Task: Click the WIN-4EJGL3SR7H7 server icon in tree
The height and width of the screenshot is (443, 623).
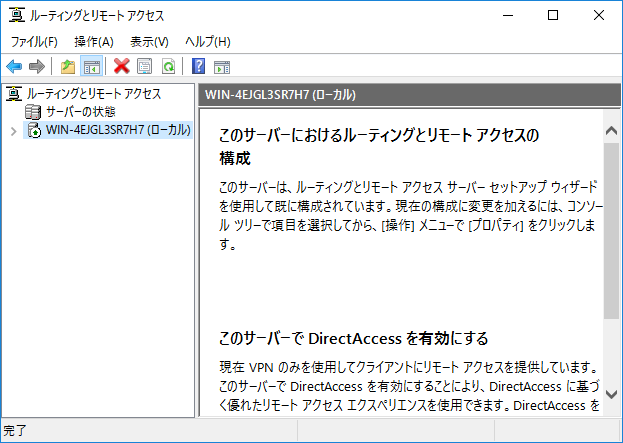Action: point(34,130)
